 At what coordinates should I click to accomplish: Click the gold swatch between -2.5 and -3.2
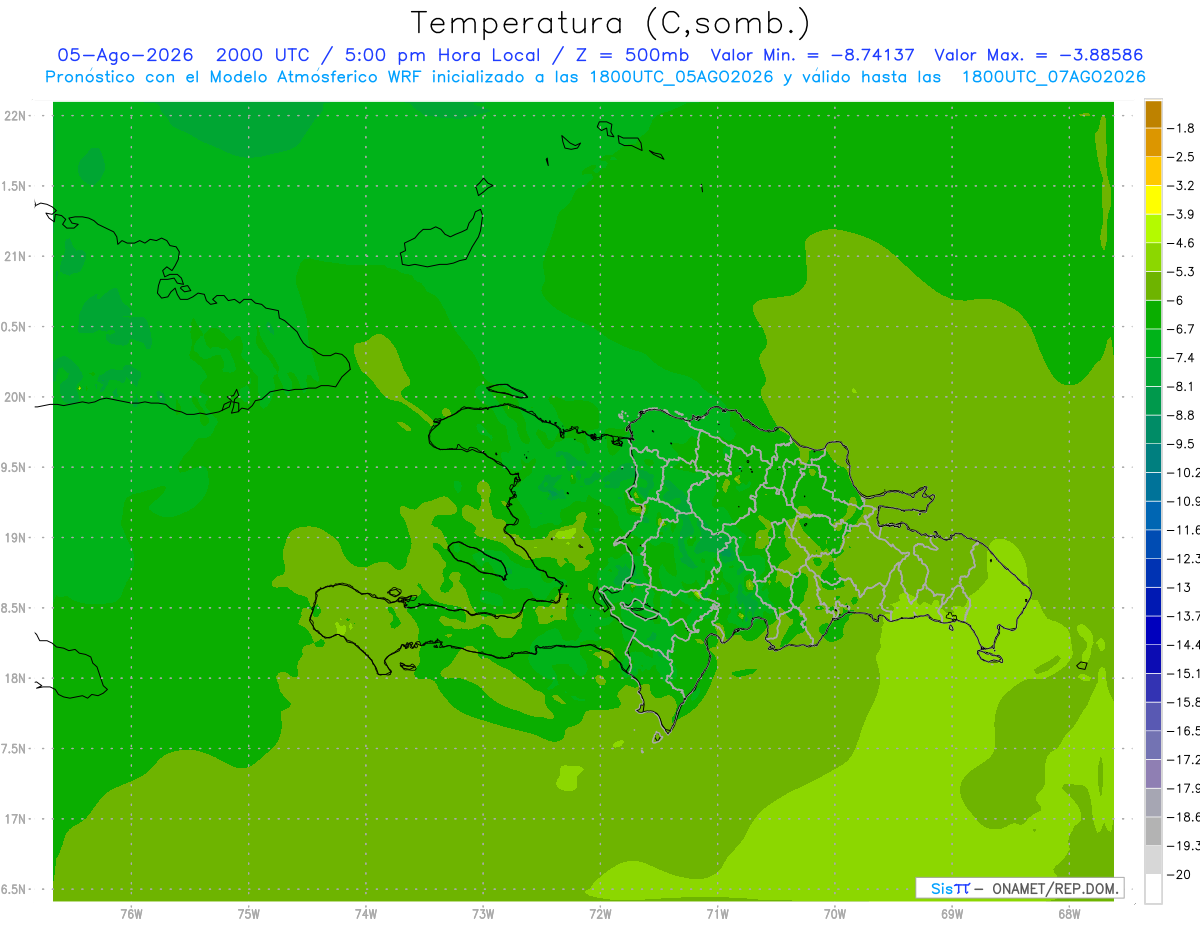pyautogui.click(x=1153, y=171)
